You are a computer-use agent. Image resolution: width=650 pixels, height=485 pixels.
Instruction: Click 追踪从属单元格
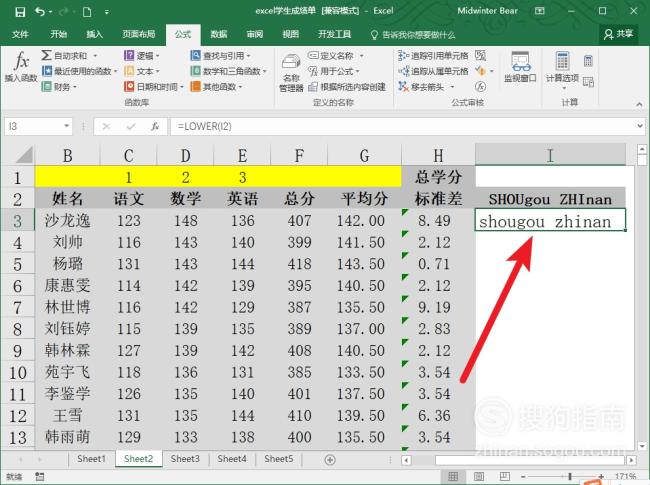pyautogui.click(x=433, y=71)
